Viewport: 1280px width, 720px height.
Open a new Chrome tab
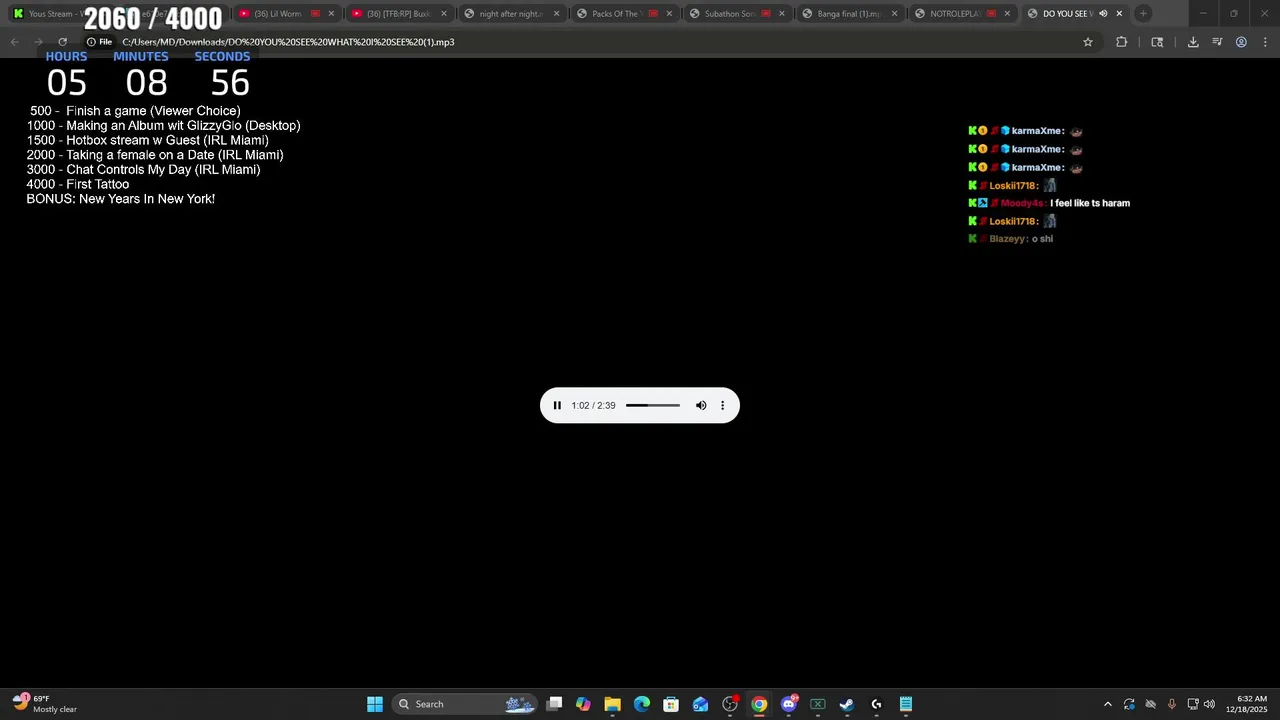(x=1143, y=14)
